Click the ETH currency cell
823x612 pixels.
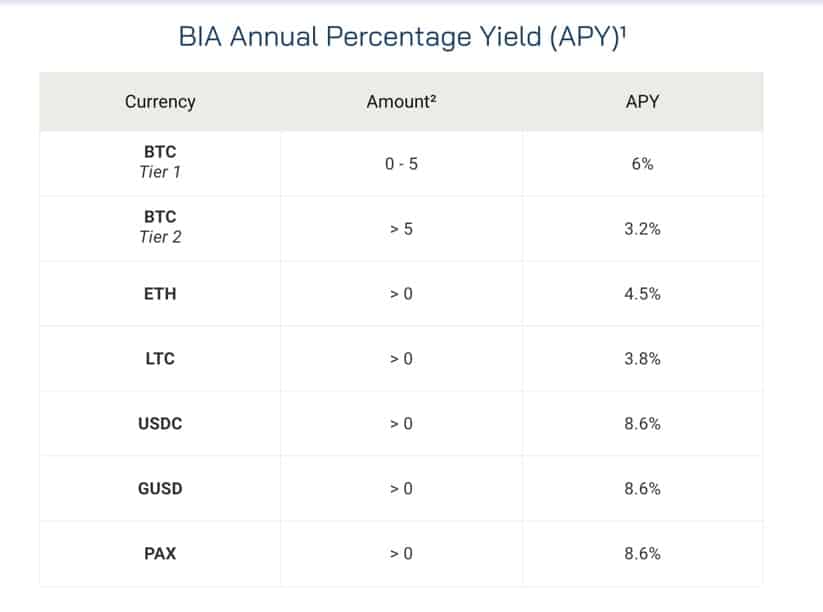pos(160,294)
